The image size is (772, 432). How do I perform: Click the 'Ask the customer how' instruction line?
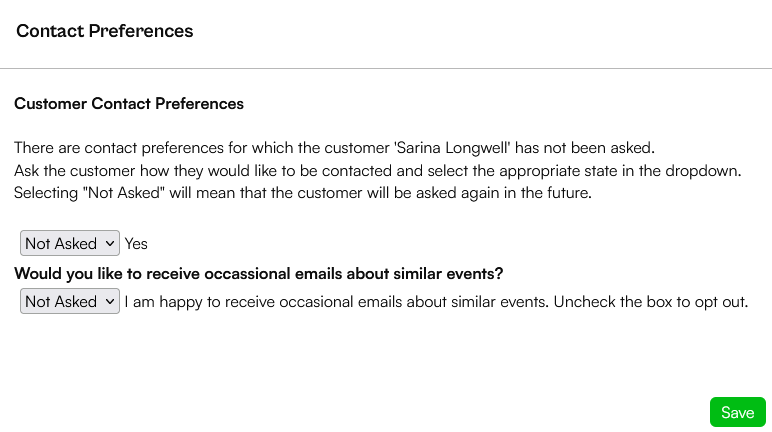click(378, 170)
